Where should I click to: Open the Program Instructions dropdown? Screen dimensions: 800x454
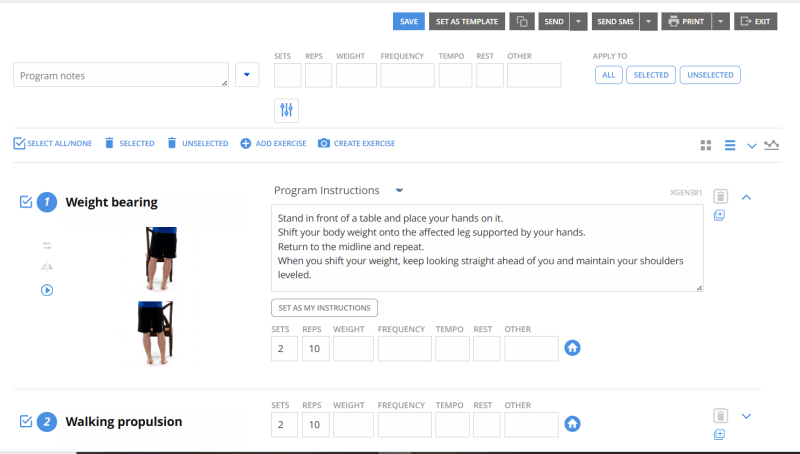coord(399,190)
